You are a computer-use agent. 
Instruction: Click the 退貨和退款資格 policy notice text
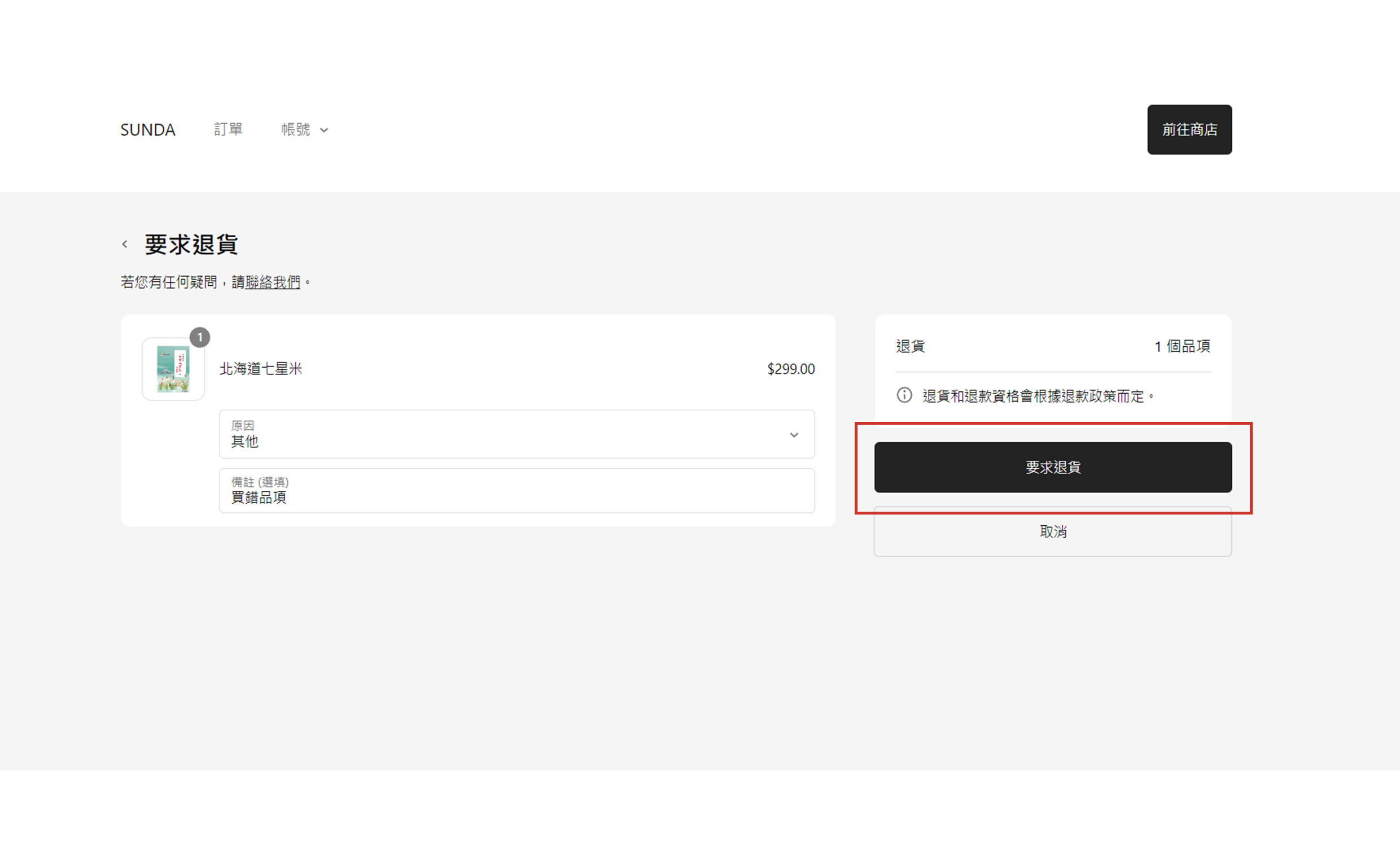(x=1032, y=396)
